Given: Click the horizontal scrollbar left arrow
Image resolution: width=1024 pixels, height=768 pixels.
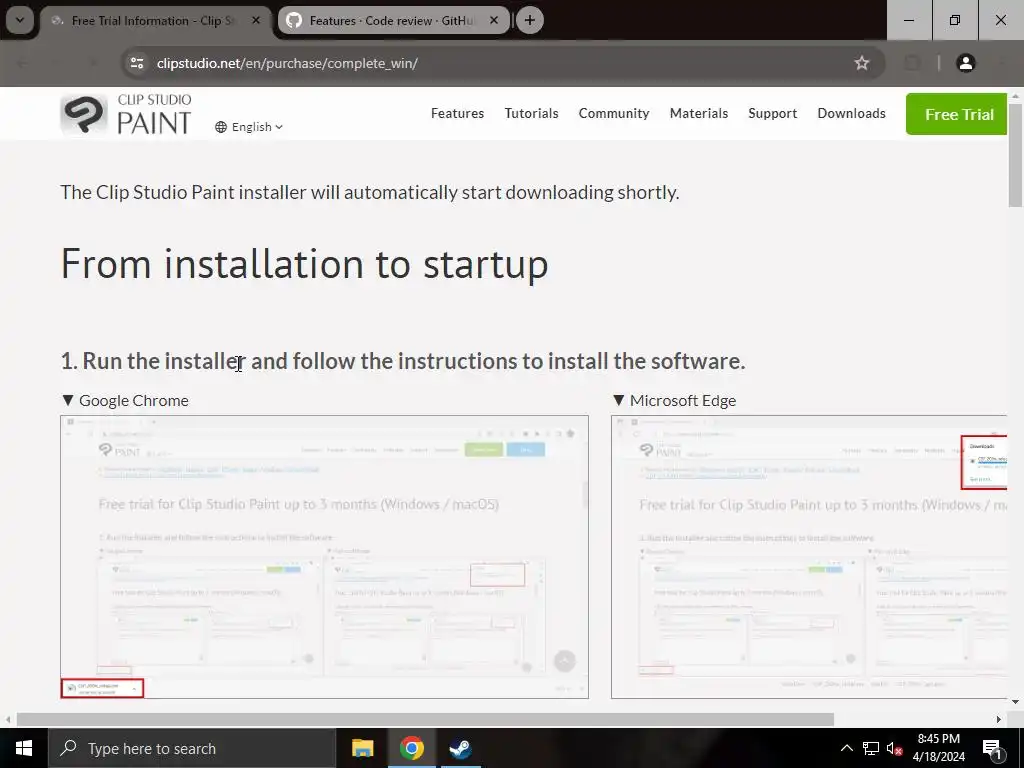Looking at the screenshot, I should pos(8,720).
